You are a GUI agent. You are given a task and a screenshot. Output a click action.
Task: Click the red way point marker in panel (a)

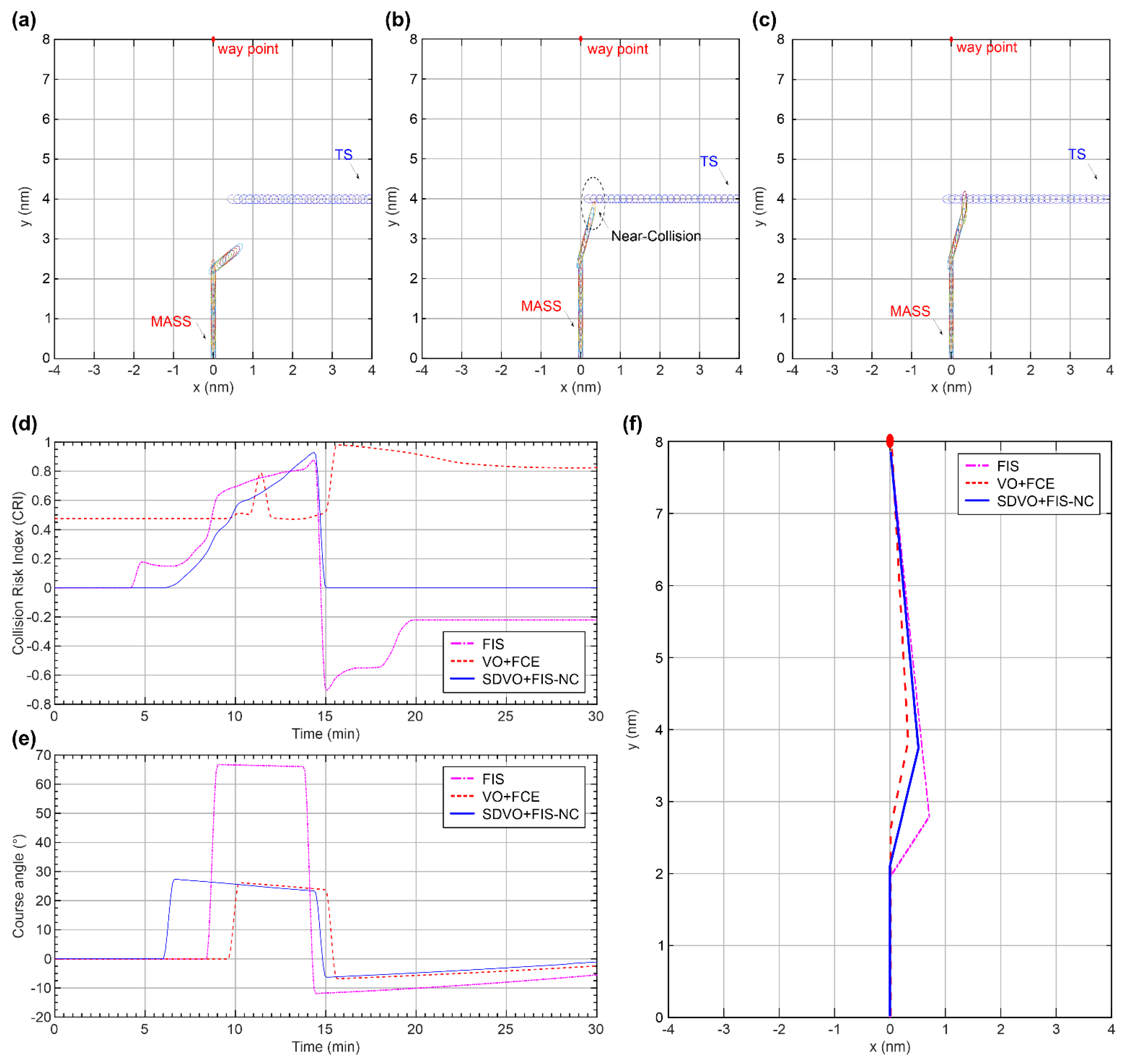click(213, 39)
